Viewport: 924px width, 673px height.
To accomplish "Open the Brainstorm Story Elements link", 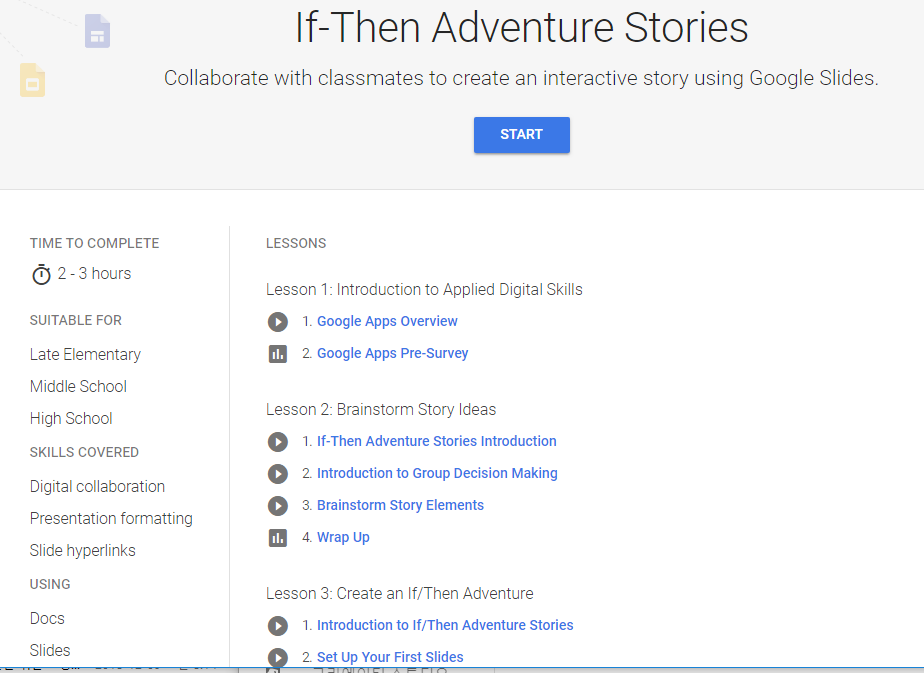I will [x=400, y=505].
